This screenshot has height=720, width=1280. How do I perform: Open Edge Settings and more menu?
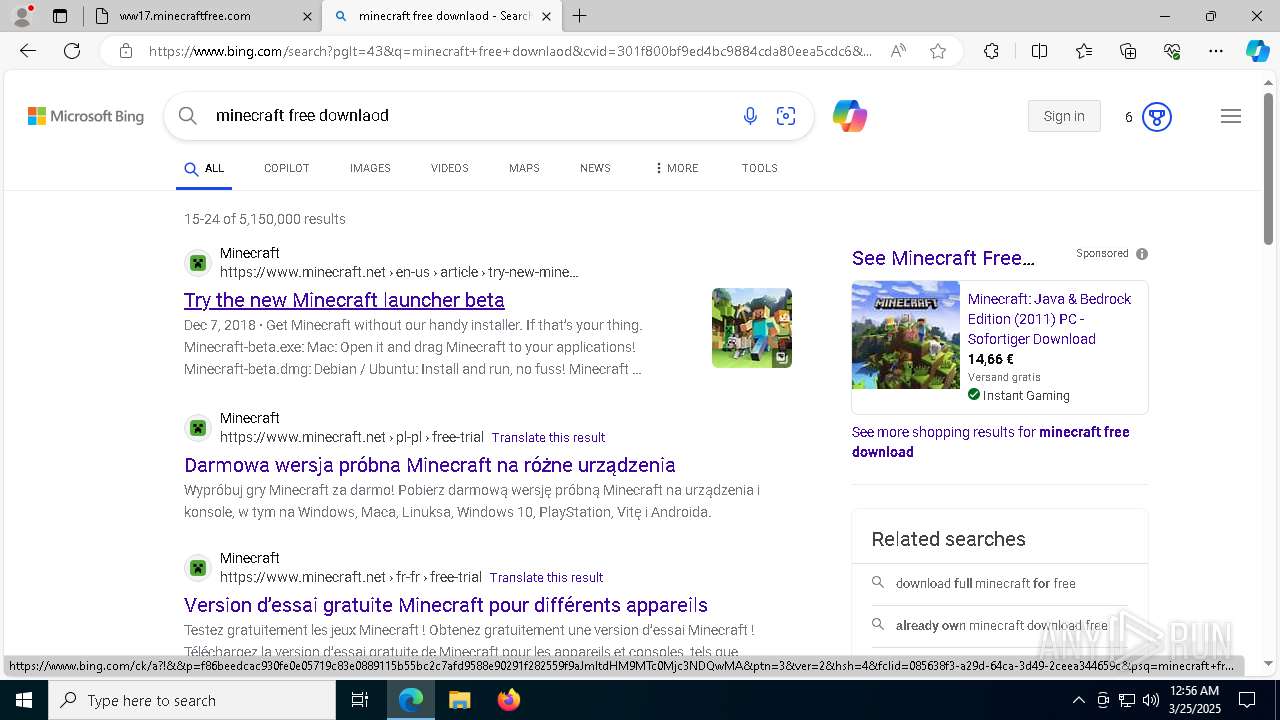(x=1216, y=51)
